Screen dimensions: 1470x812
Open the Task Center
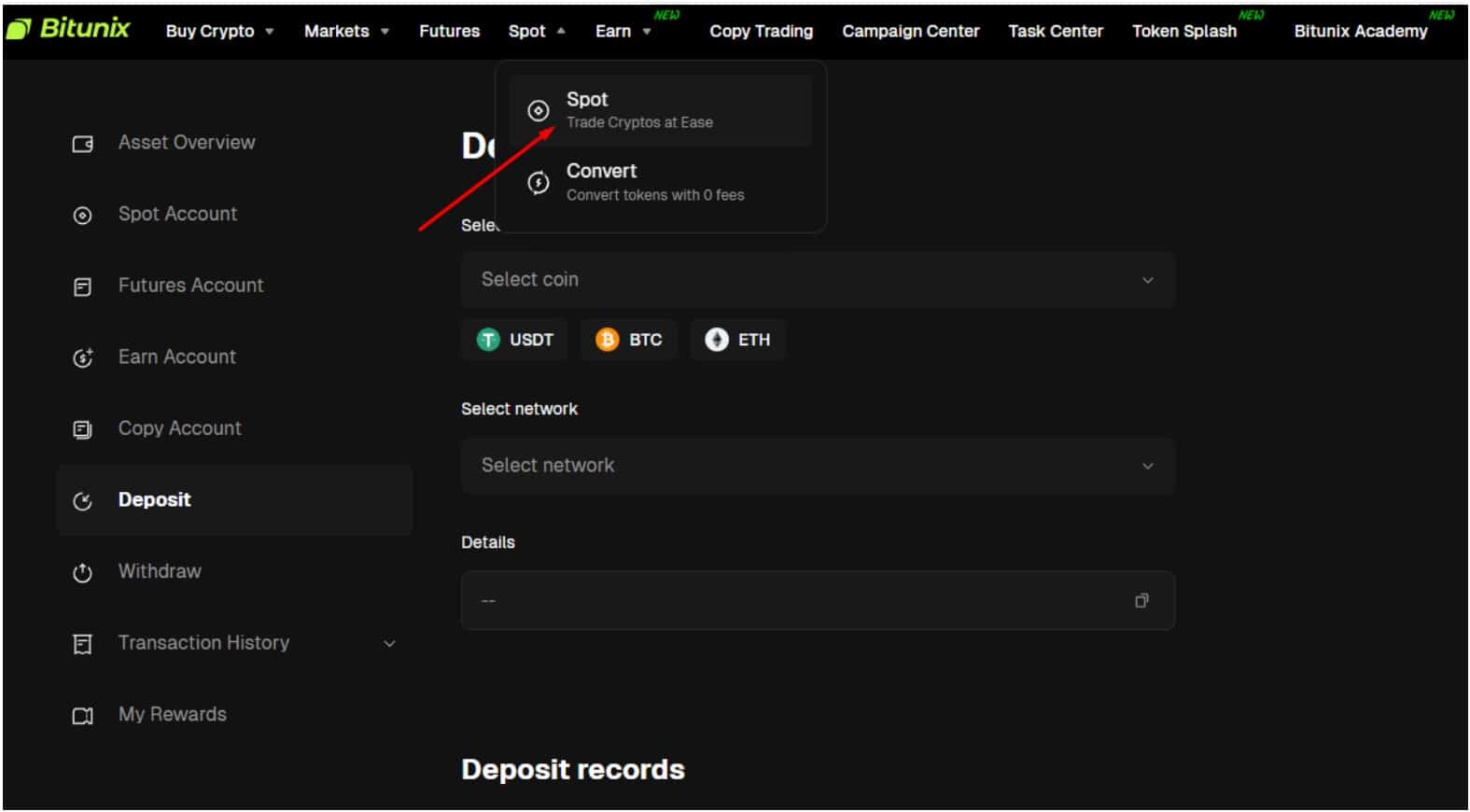pyautogui.click(x=1056, y=31)
